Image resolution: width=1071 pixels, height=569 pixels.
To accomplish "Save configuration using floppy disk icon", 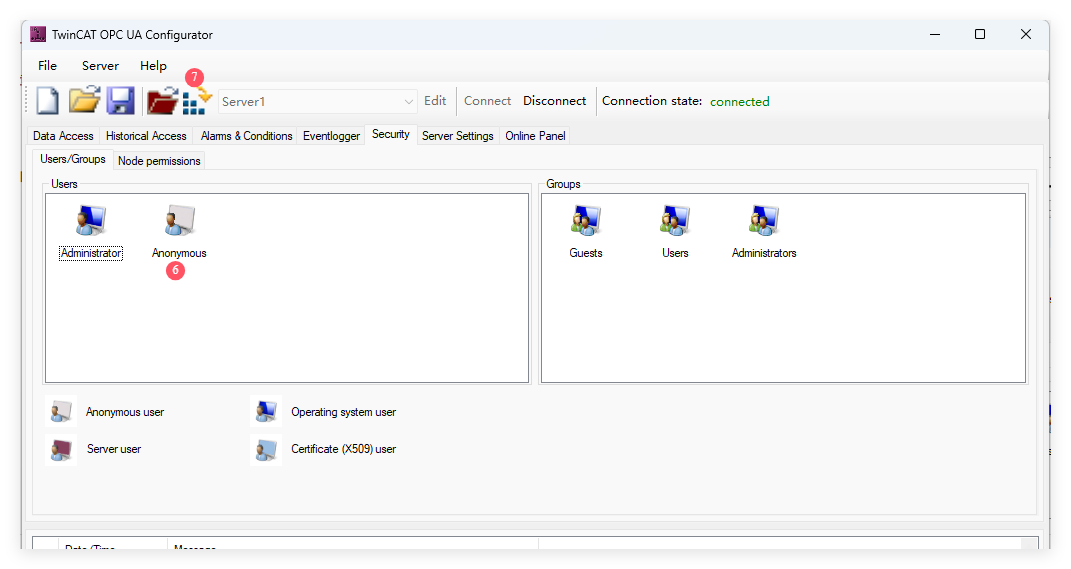I will tap(121, 101).
